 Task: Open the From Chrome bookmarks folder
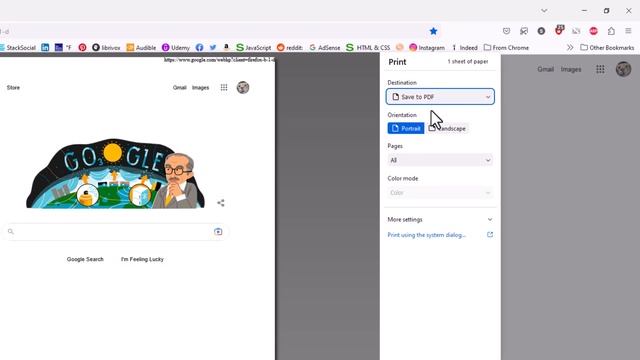[x=506, y=47]
